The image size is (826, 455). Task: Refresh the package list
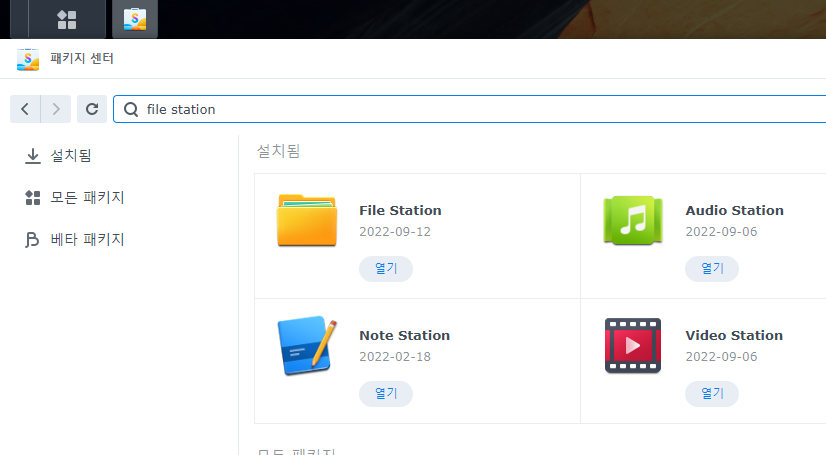92,109
